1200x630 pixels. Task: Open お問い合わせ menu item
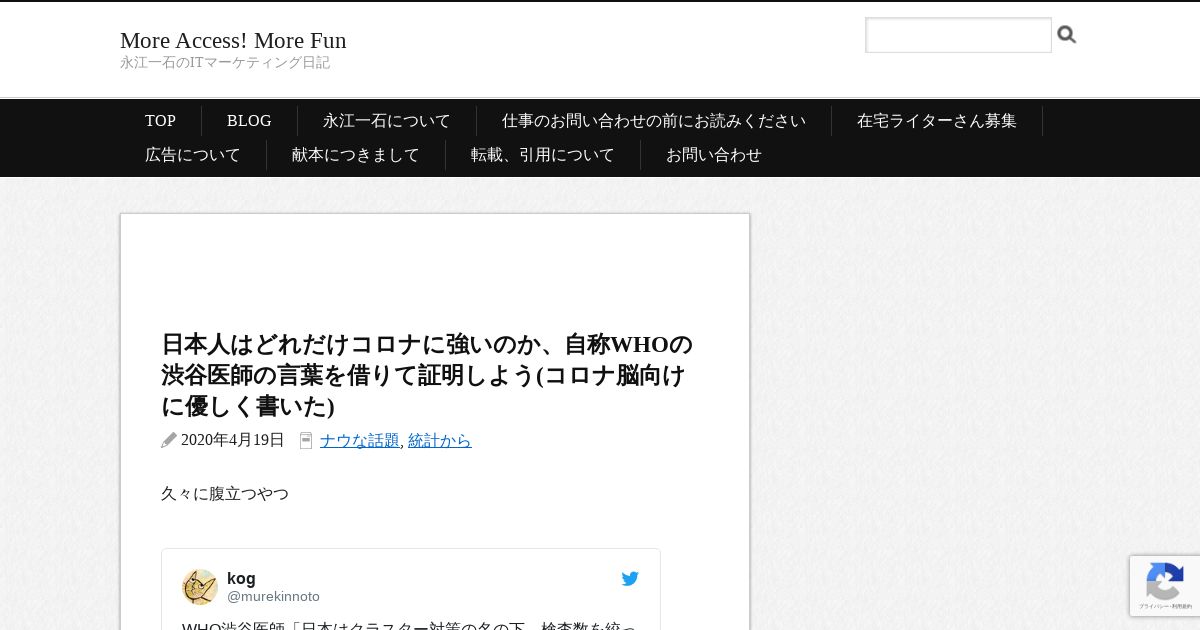(714, 155)
